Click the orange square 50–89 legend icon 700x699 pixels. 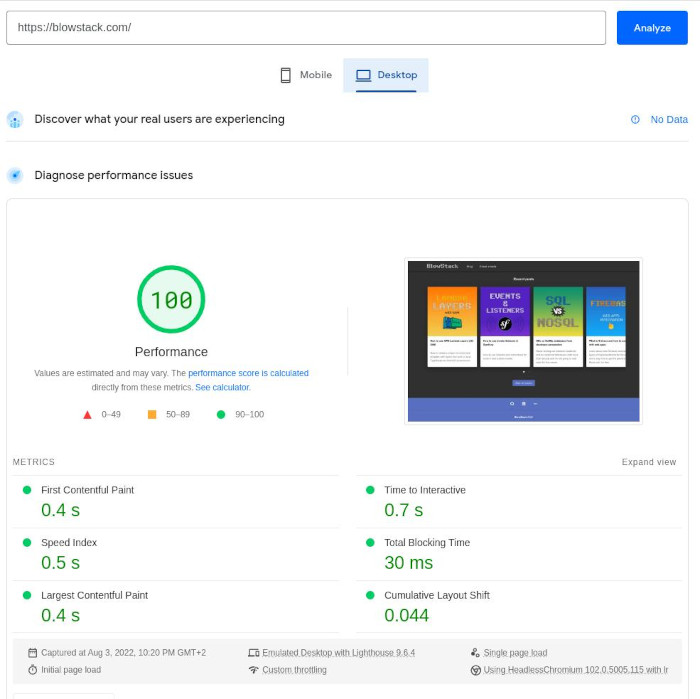point(152,414)
